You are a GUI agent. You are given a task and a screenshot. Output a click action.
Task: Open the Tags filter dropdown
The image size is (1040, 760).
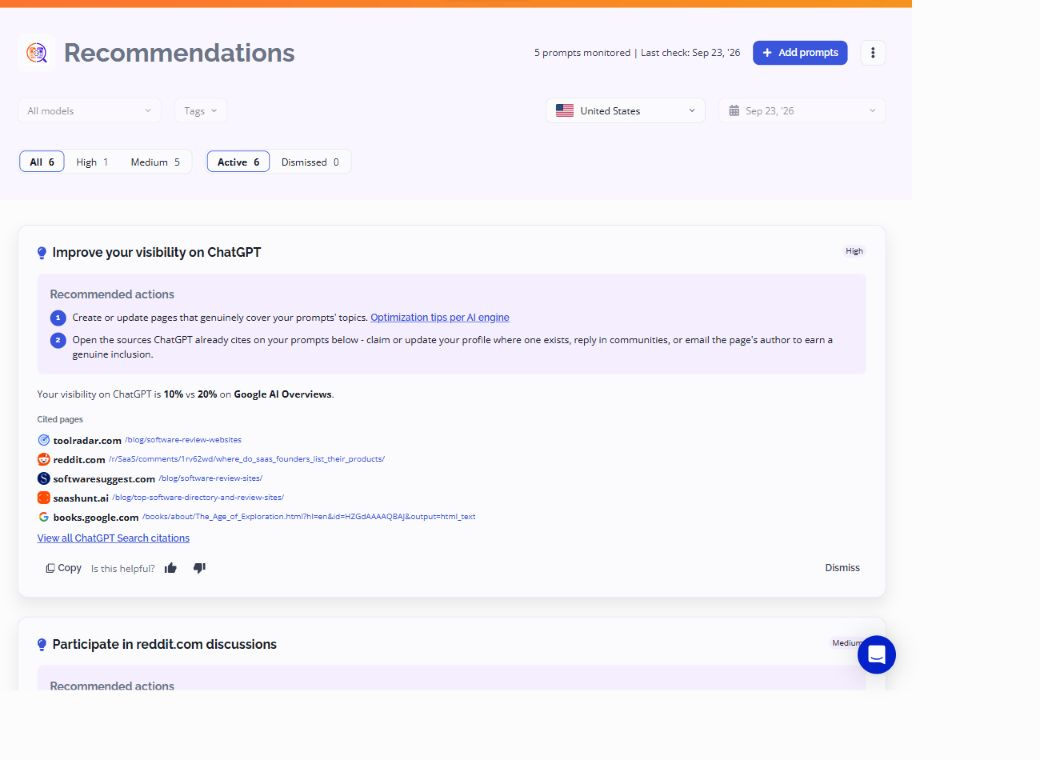(200, 111)
